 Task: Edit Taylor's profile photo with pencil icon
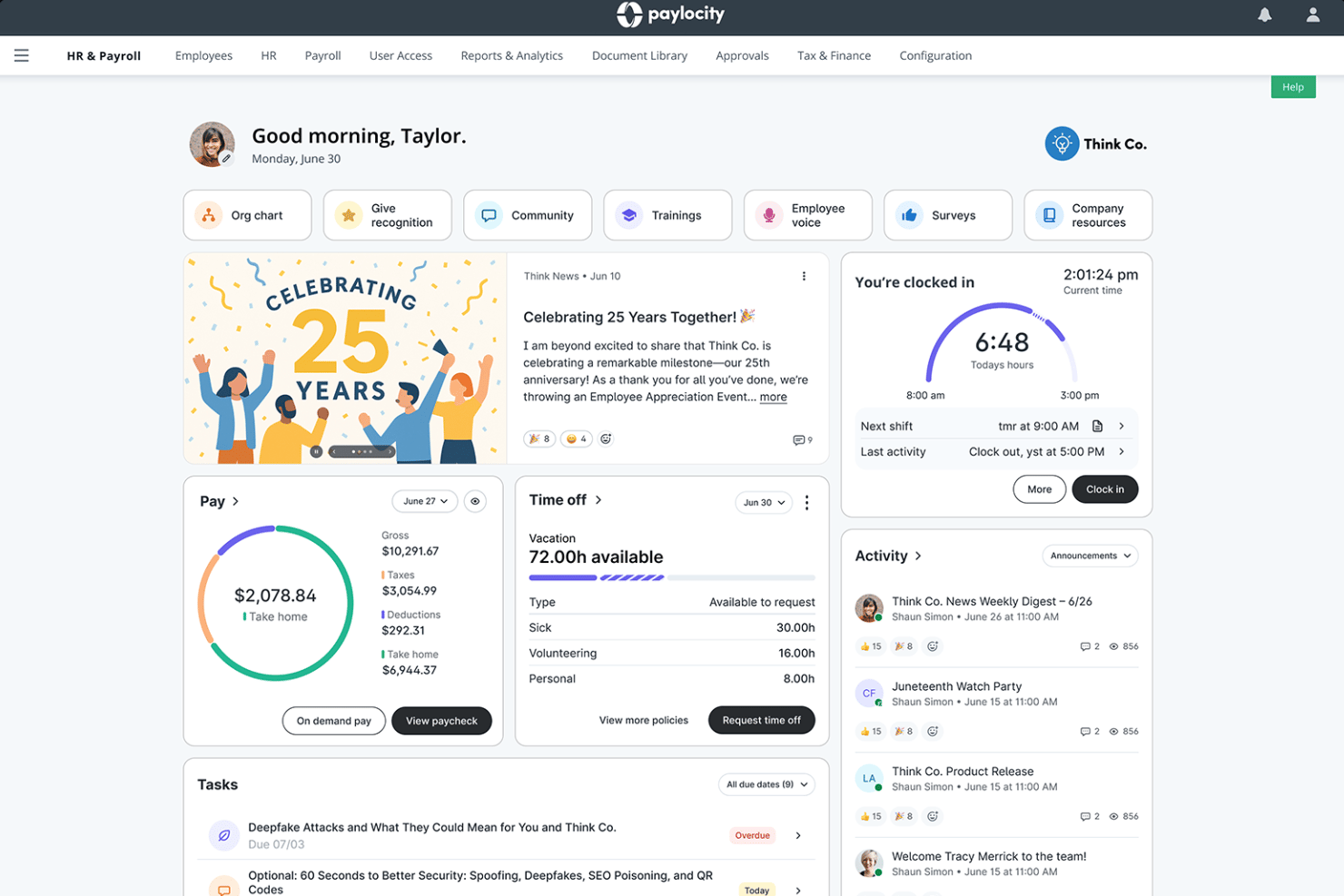pyautogui.click(x=226, y=159)
